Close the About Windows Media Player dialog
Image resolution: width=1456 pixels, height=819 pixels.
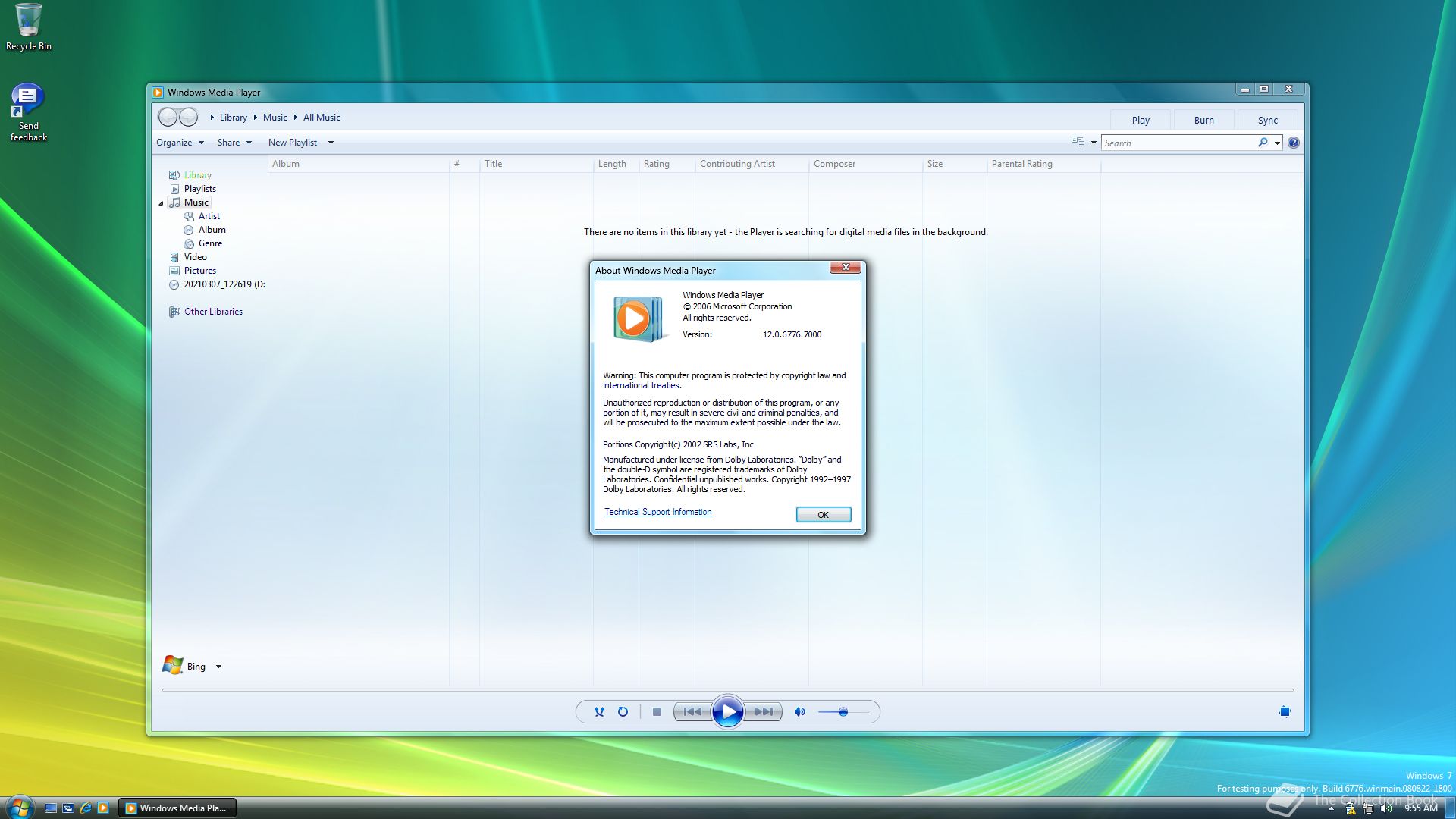pos(845,267)
